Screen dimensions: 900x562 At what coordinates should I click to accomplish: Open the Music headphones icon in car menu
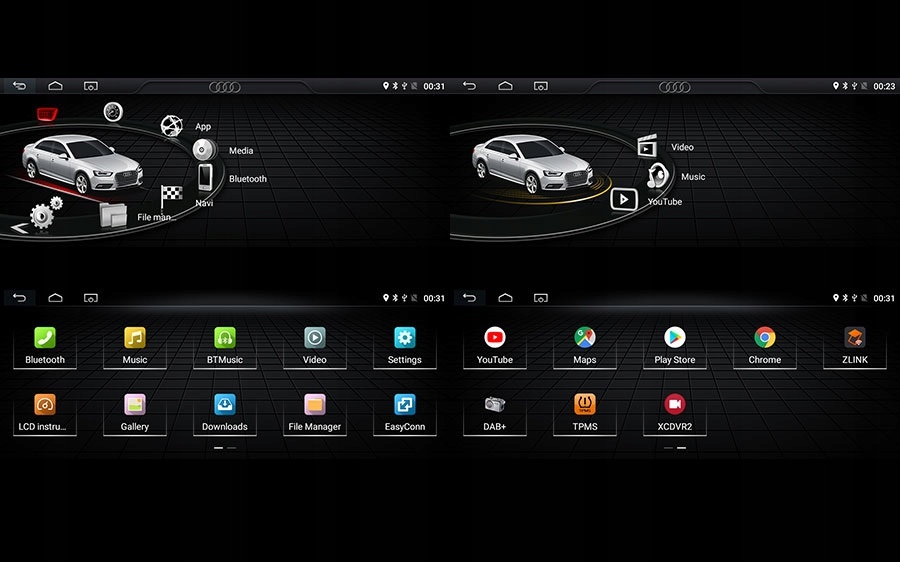click(x=658, y=176)
